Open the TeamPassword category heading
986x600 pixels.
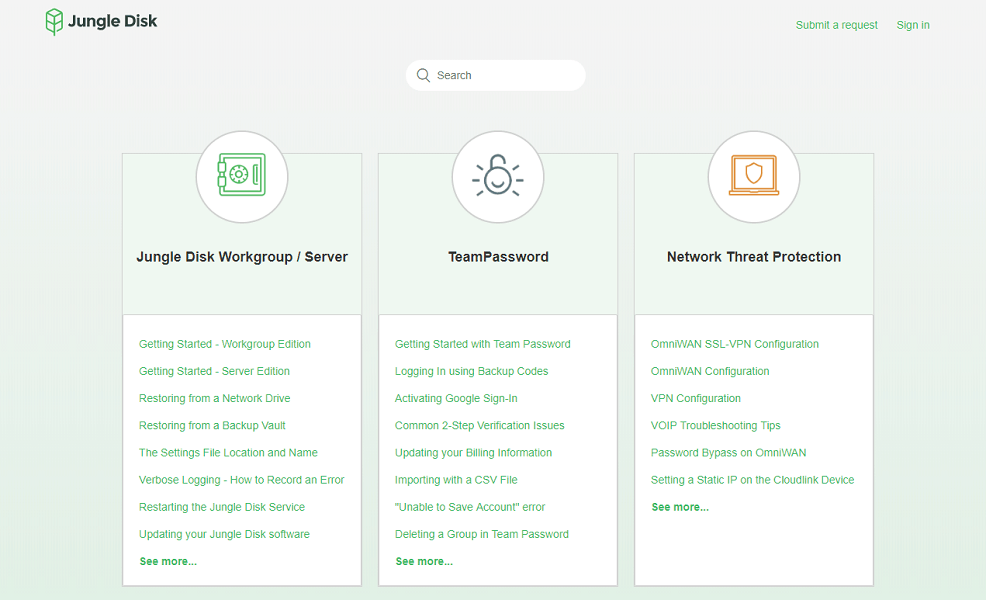click(x=498, y=257)
